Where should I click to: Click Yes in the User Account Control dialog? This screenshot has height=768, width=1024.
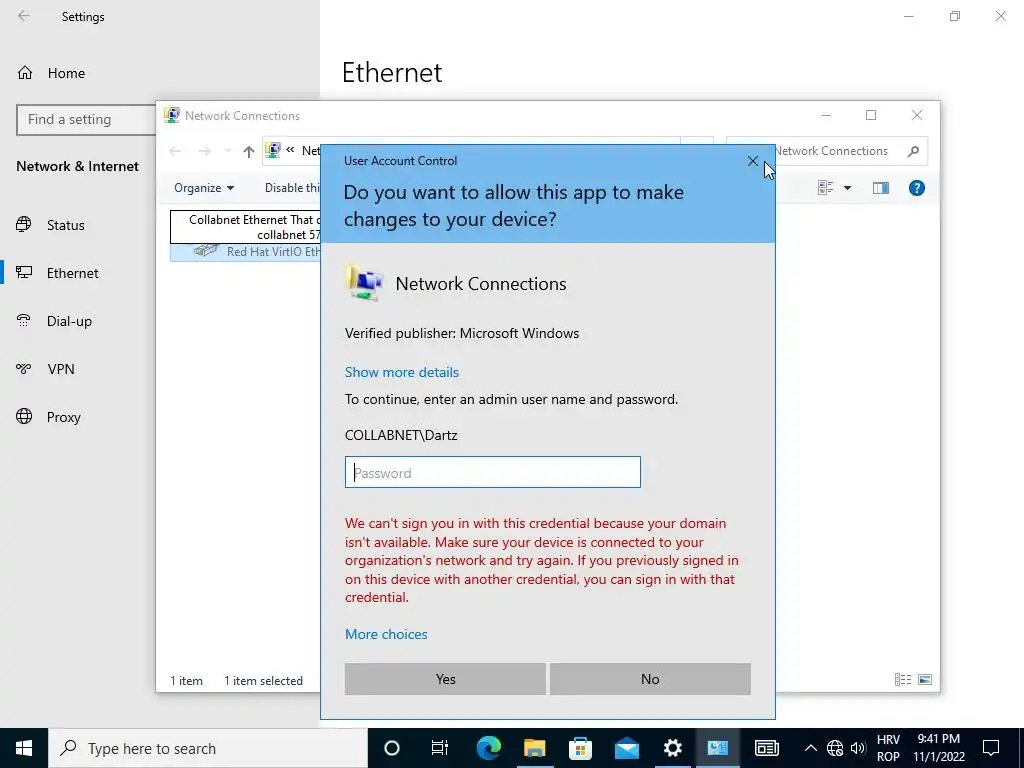(445, 679)
